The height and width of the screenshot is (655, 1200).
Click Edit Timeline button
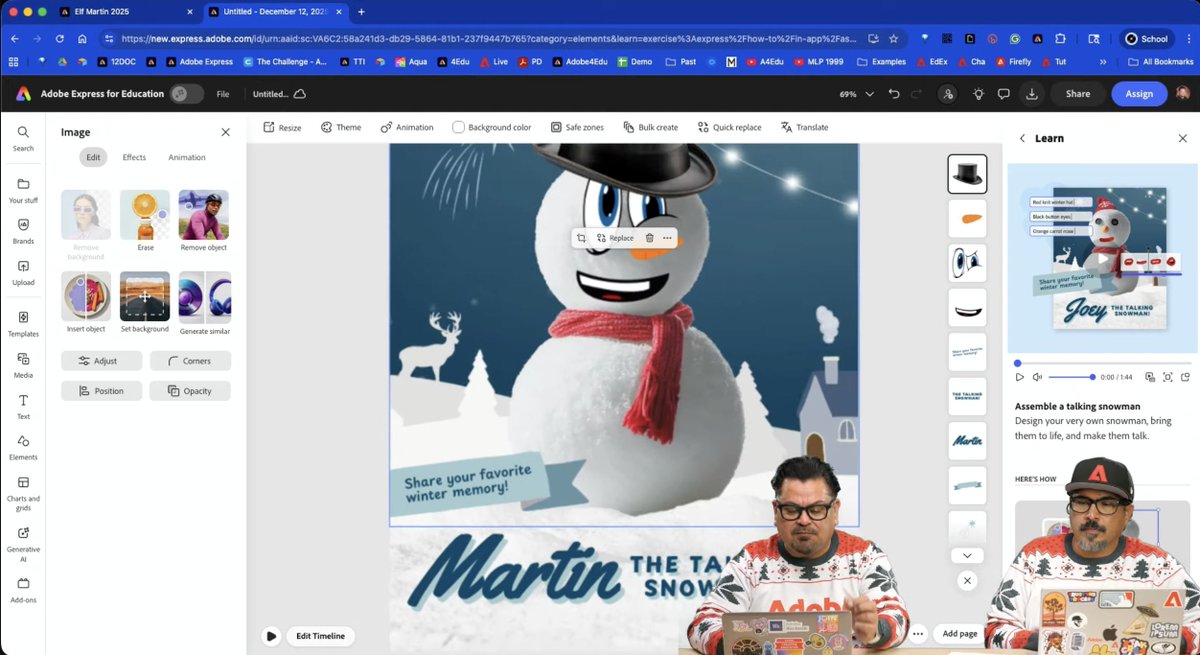pos(320,636)
